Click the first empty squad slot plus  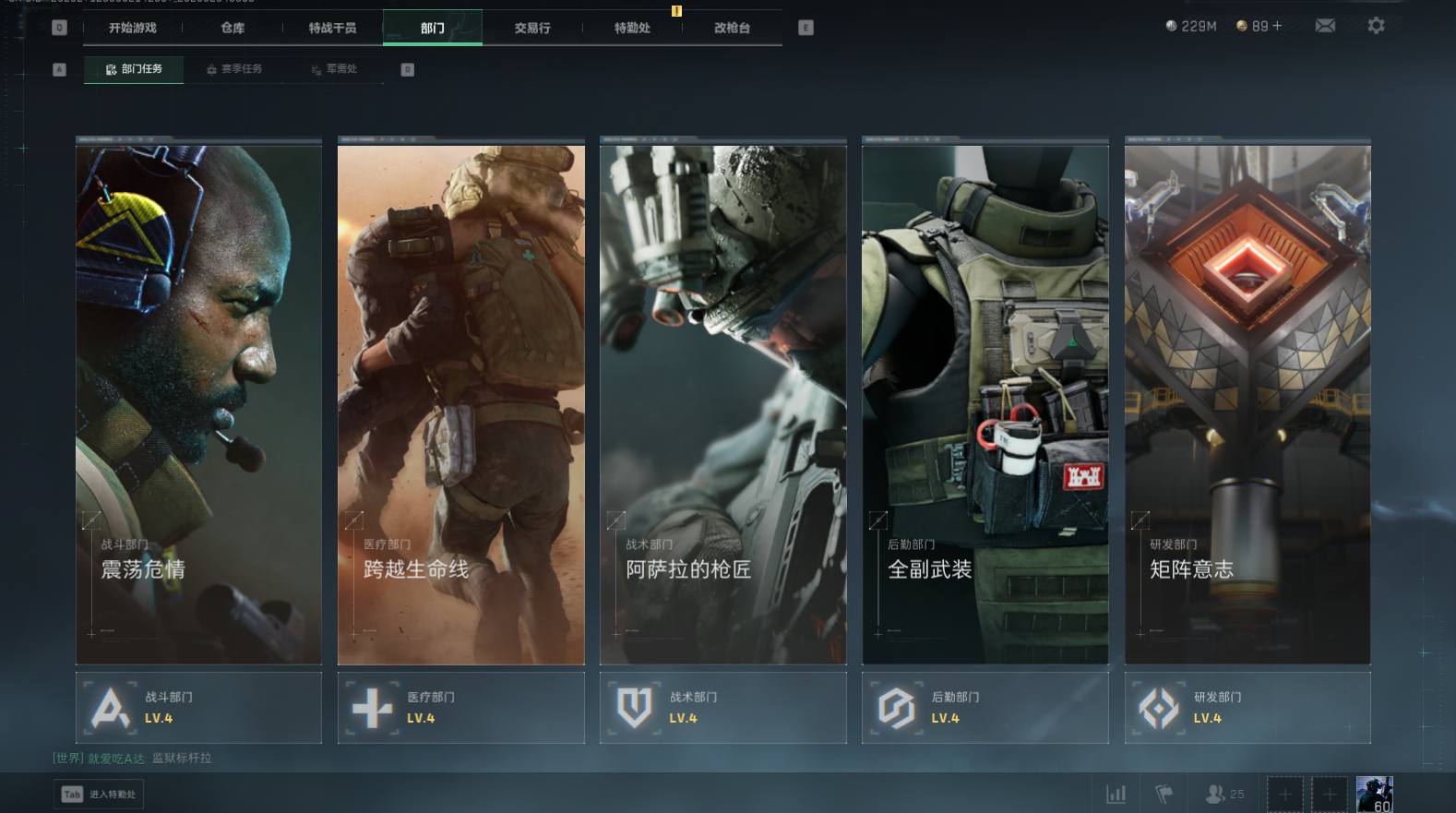(1284, 794)
